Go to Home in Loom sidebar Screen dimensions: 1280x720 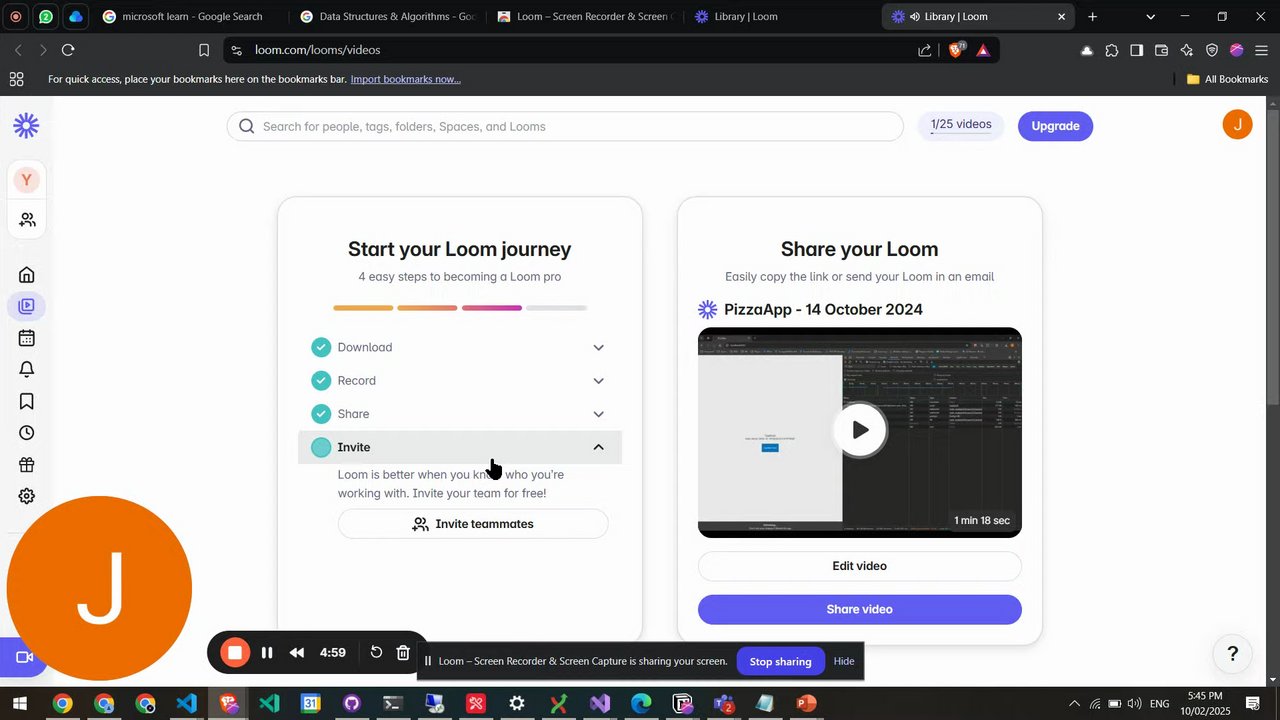point(27,275)
